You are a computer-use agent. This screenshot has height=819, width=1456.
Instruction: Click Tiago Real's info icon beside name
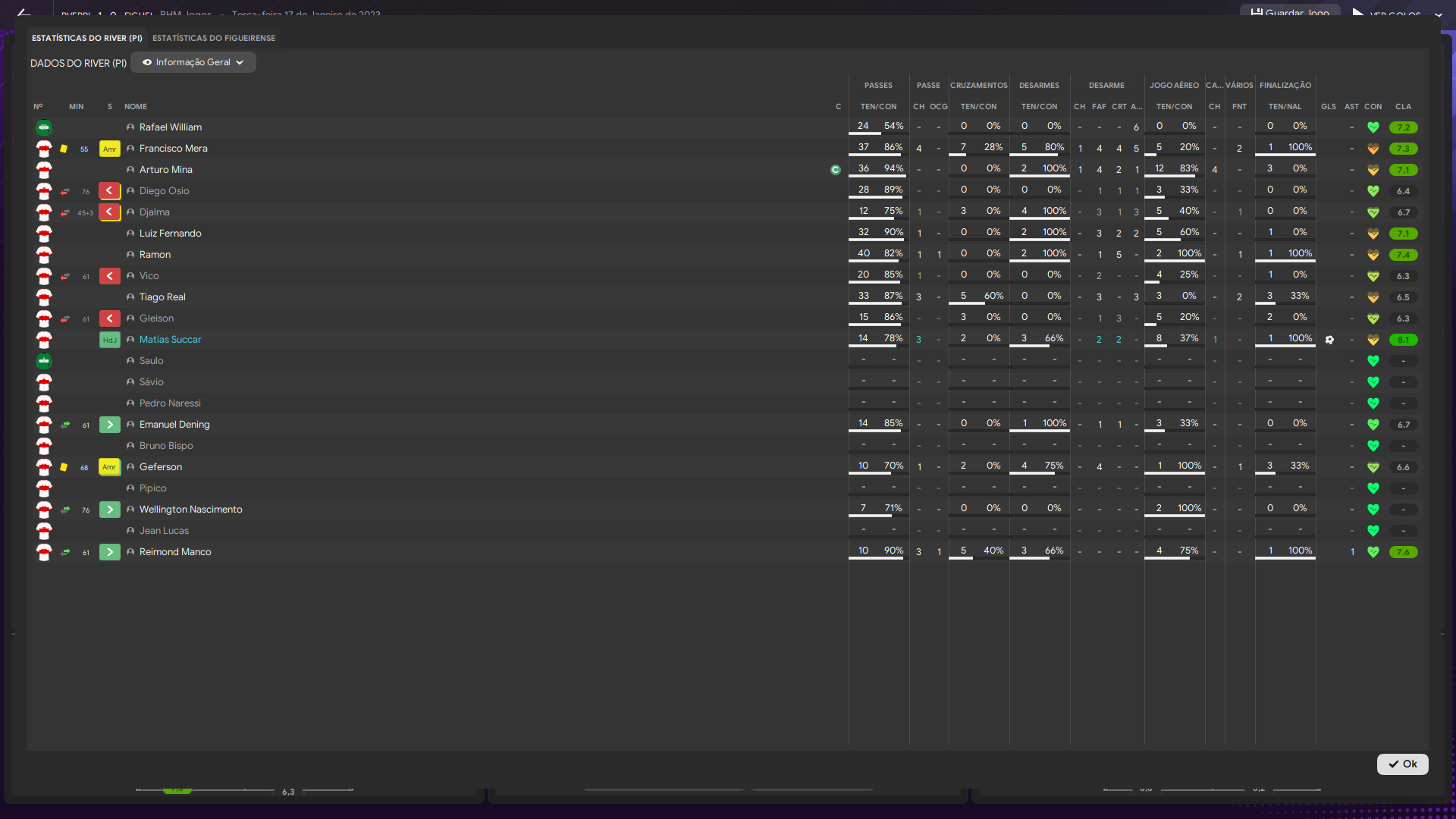130,297
